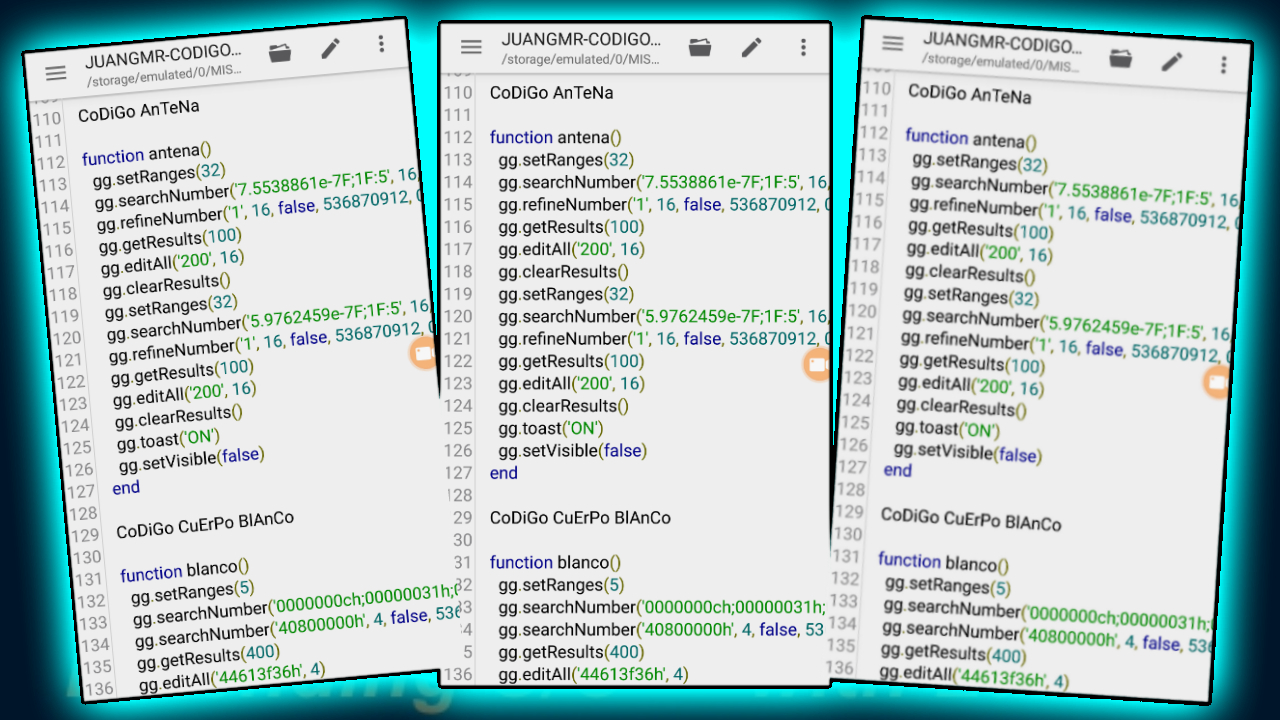The width and height of the screenshot is (1280, 720).
Task: Open the three-dot overflow menu on the right screenshot
Action: 1223,64
